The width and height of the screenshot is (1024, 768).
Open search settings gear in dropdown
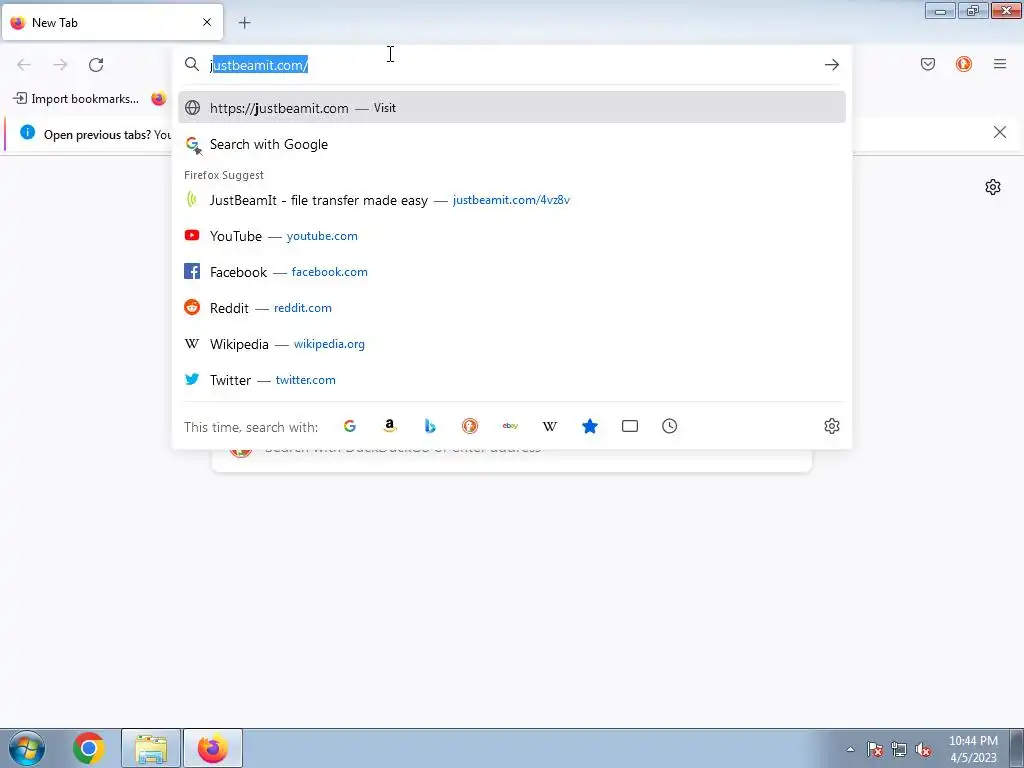click(831, 426)
